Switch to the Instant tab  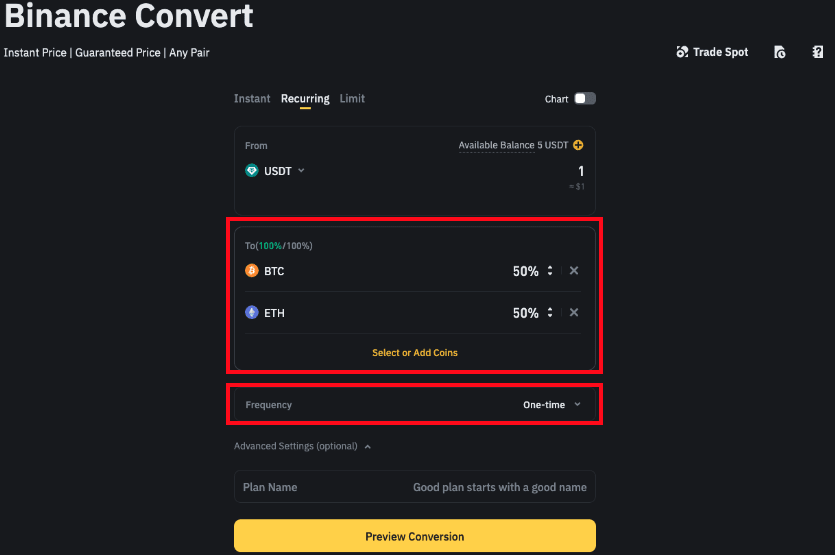pyautogui.click(x=252, y=99)
